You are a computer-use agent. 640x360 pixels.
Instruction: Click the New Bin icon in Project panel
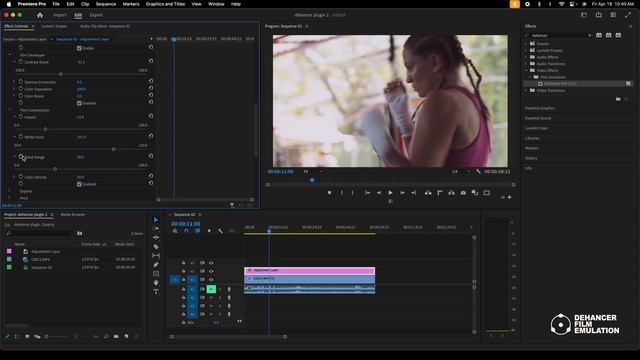[x=116, y=336]
